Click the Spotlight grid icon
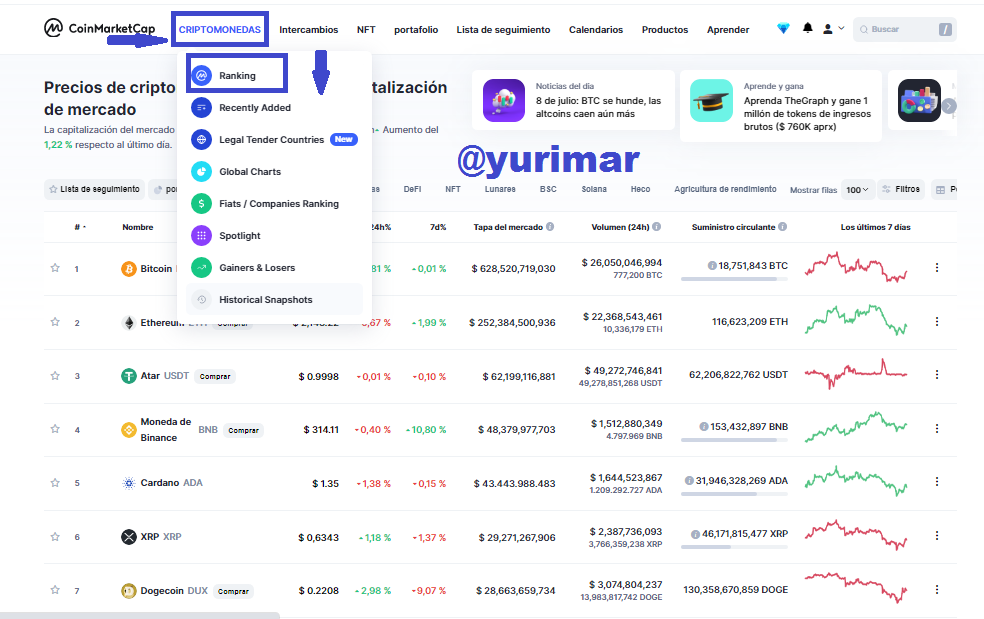984x619 pixels. pos(201,235)
